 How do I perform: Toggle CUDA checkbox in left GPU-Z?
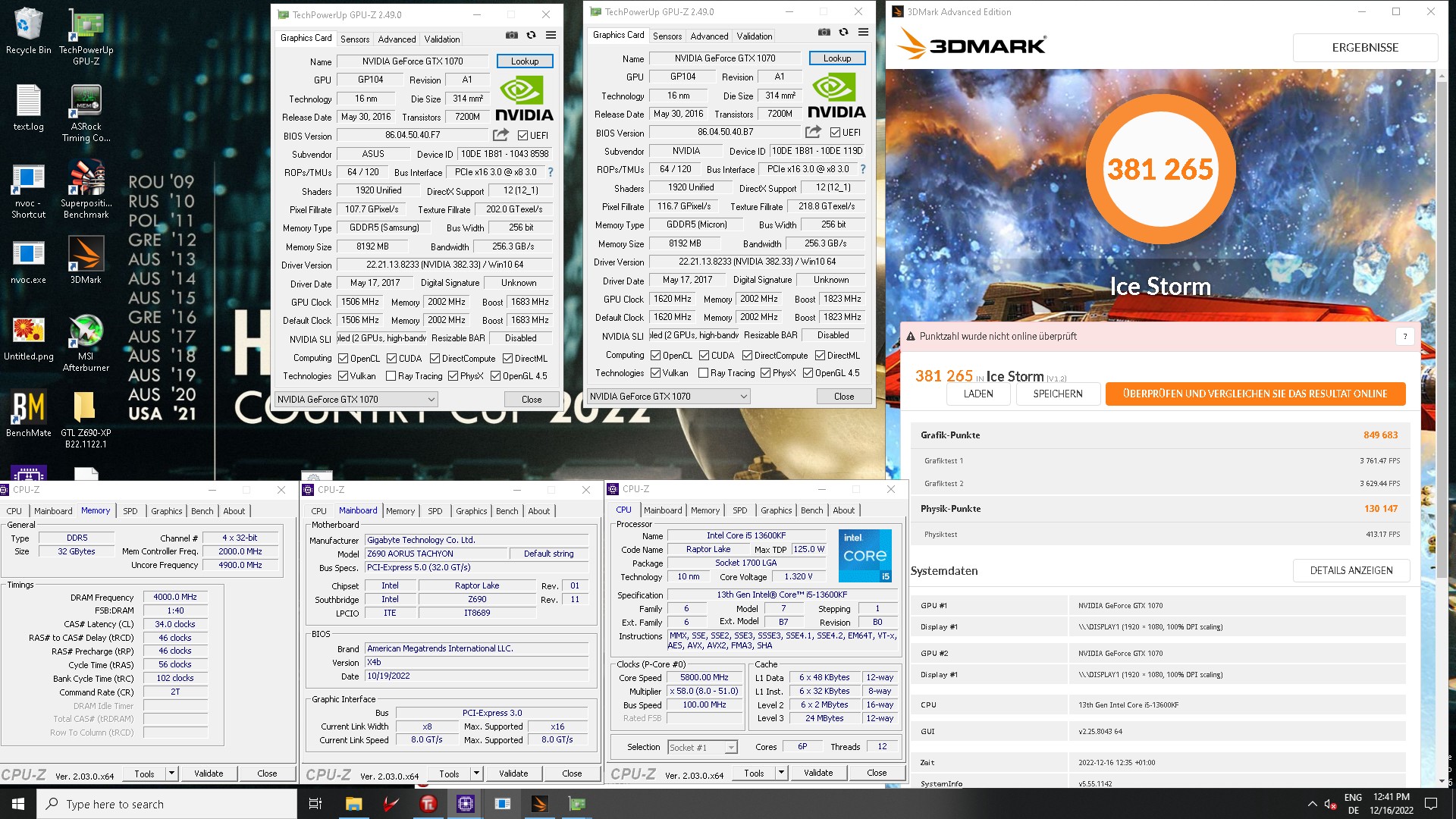tap(392, 358)
